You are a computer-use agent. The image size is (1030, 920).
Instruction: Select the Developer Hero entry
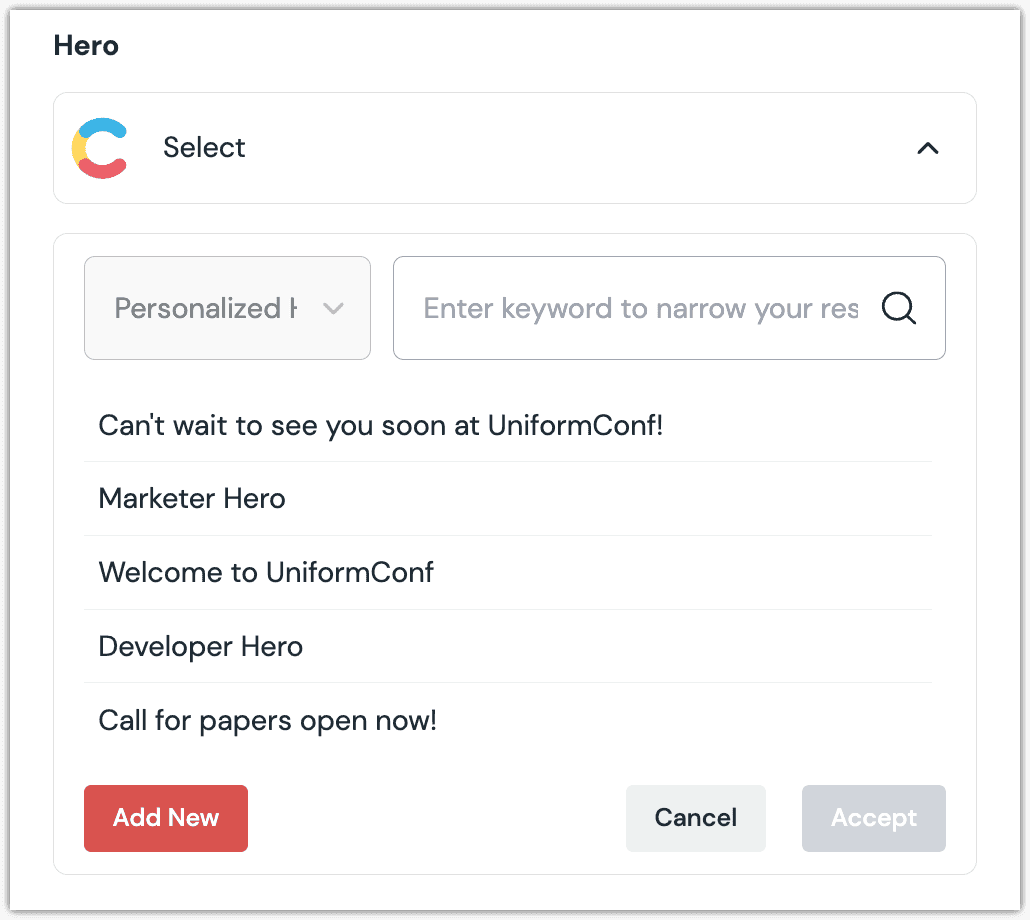click(x=200, y=646)
